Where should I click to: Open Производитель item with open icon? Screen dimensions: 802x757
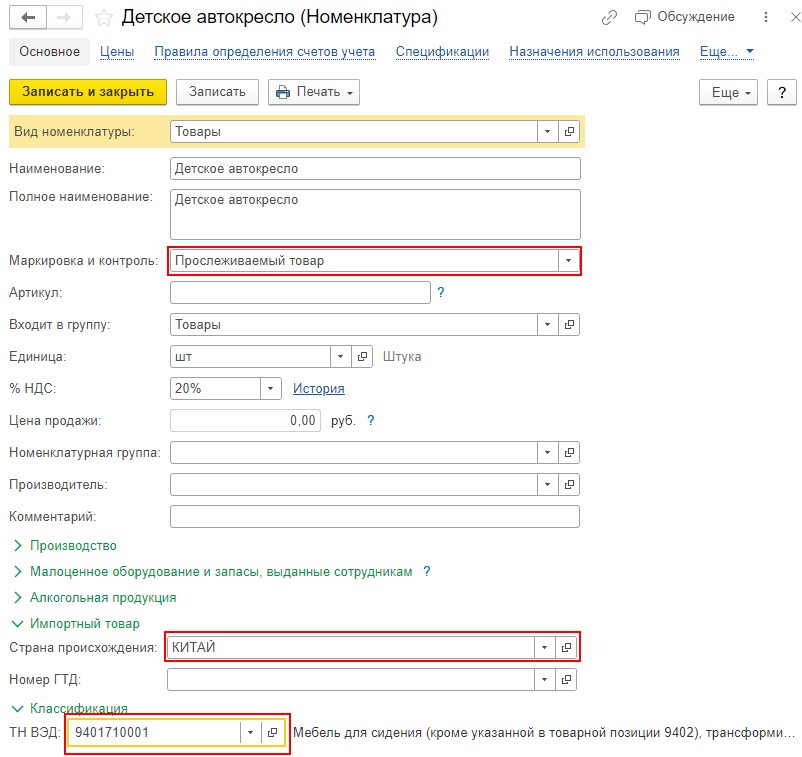(569, 484)
